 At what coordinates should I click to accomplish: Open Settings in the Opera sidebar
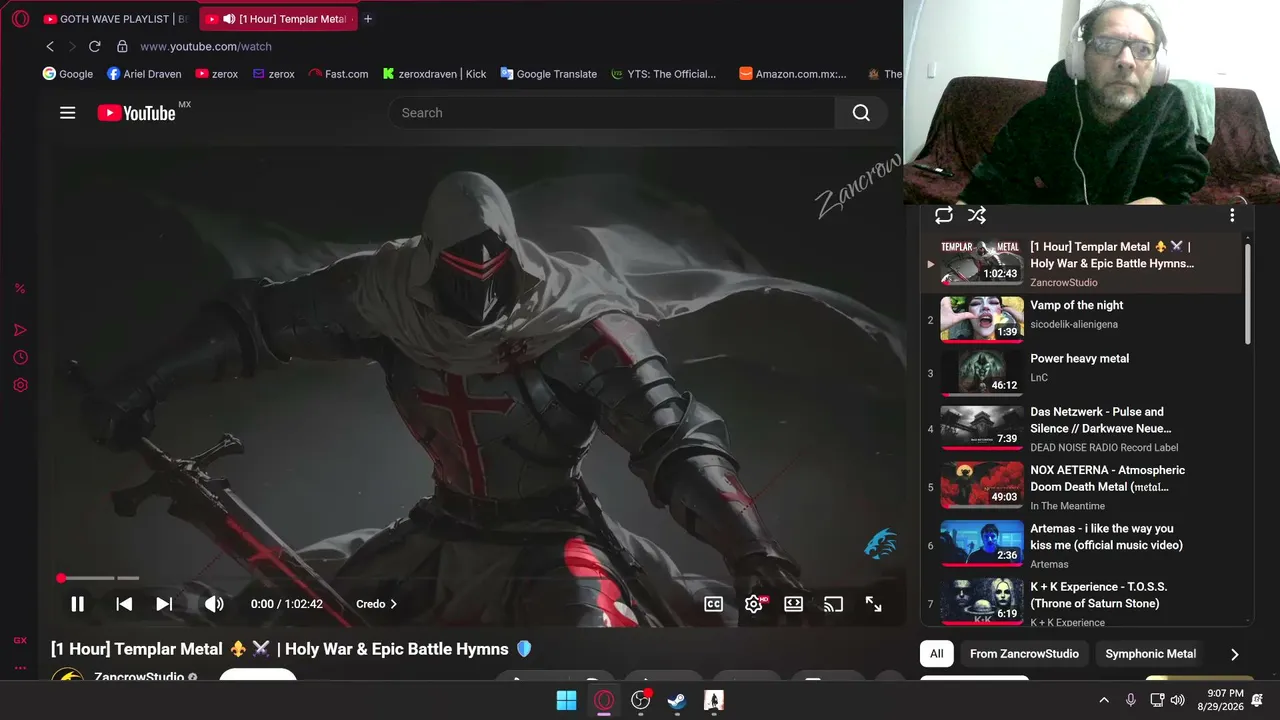coord(20,385)
